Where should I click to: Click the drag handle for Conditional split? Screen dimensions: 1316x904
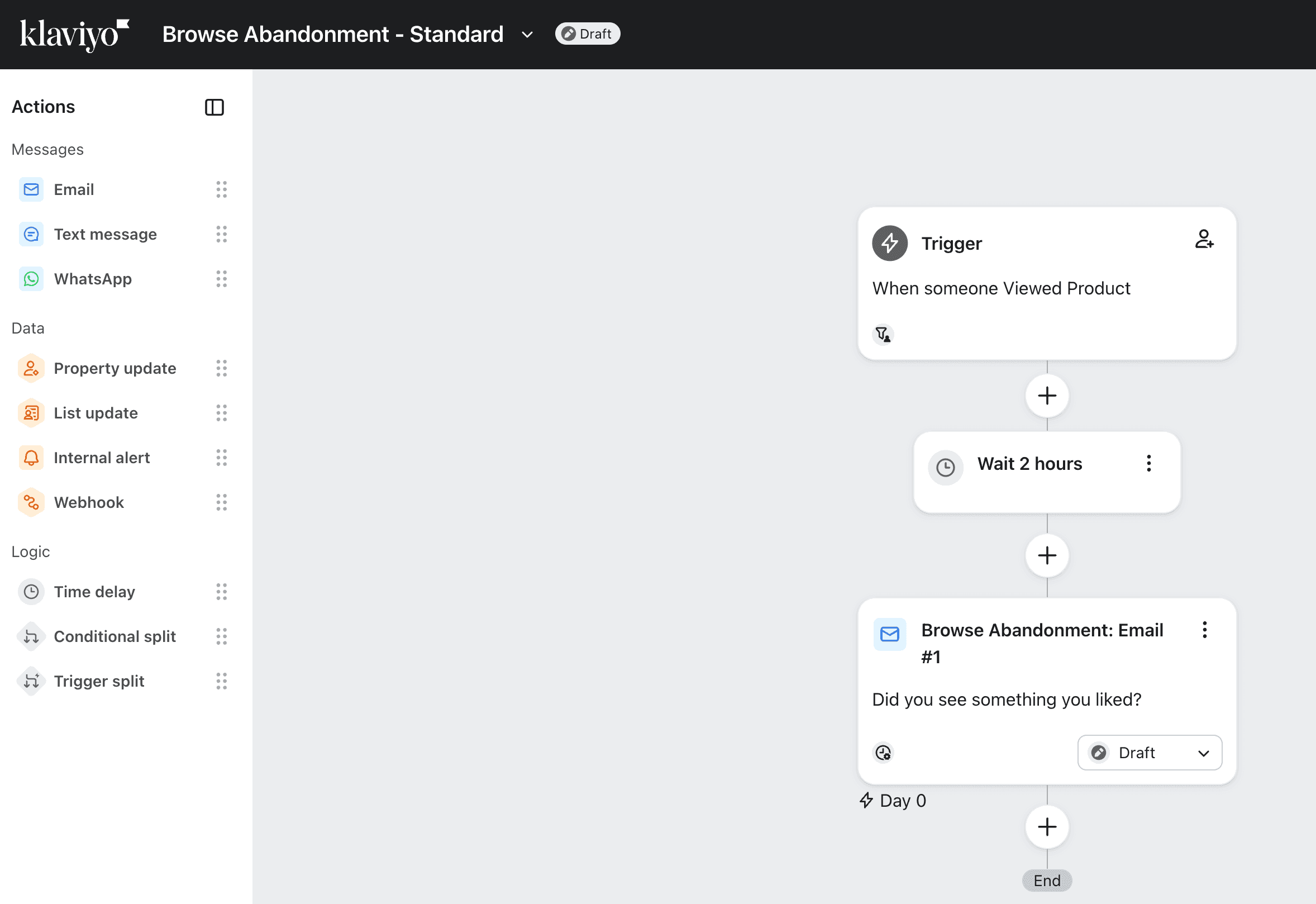(221, 636)
